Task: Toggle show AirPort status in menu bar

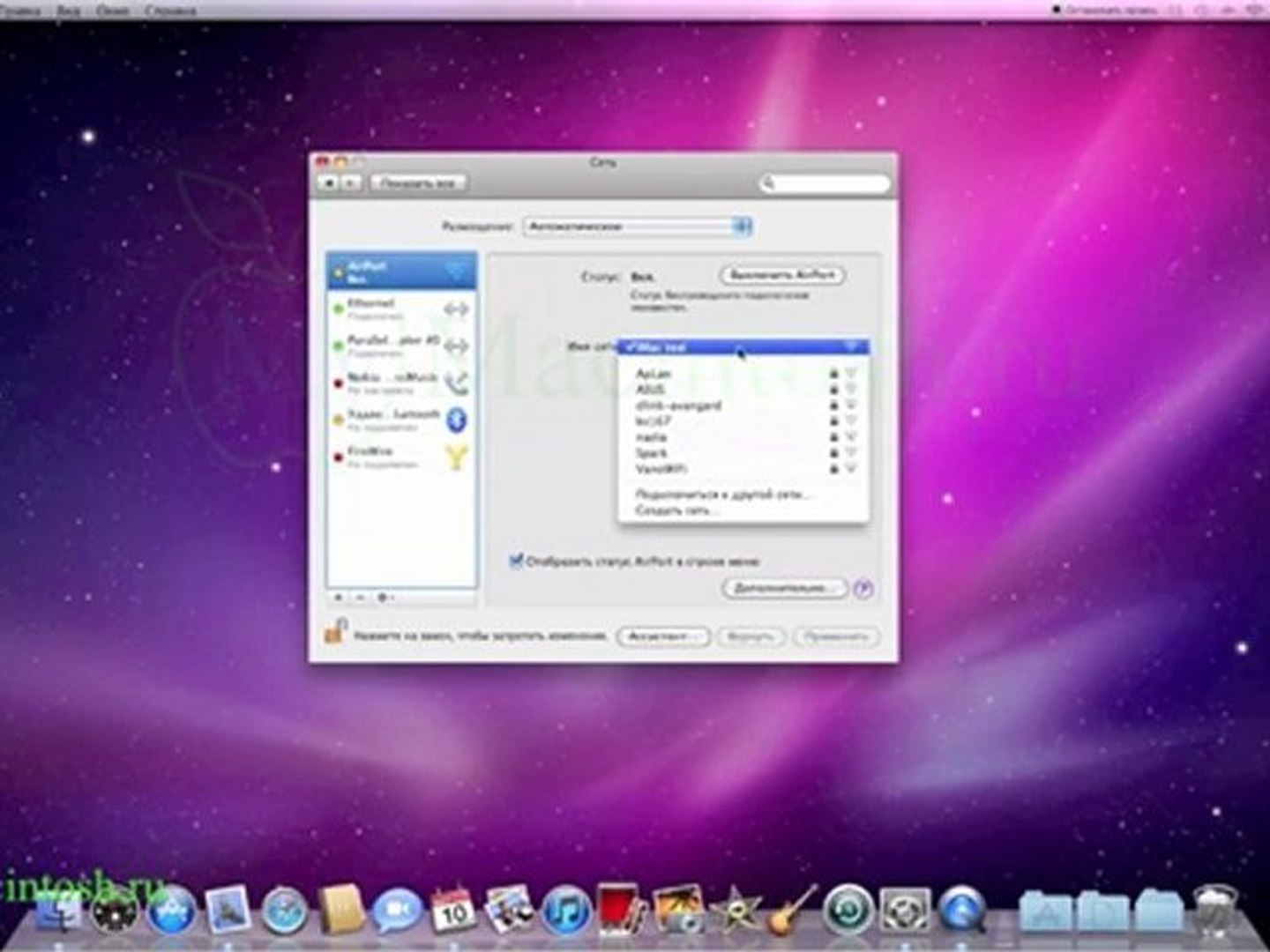Action: tap(517, 561)
